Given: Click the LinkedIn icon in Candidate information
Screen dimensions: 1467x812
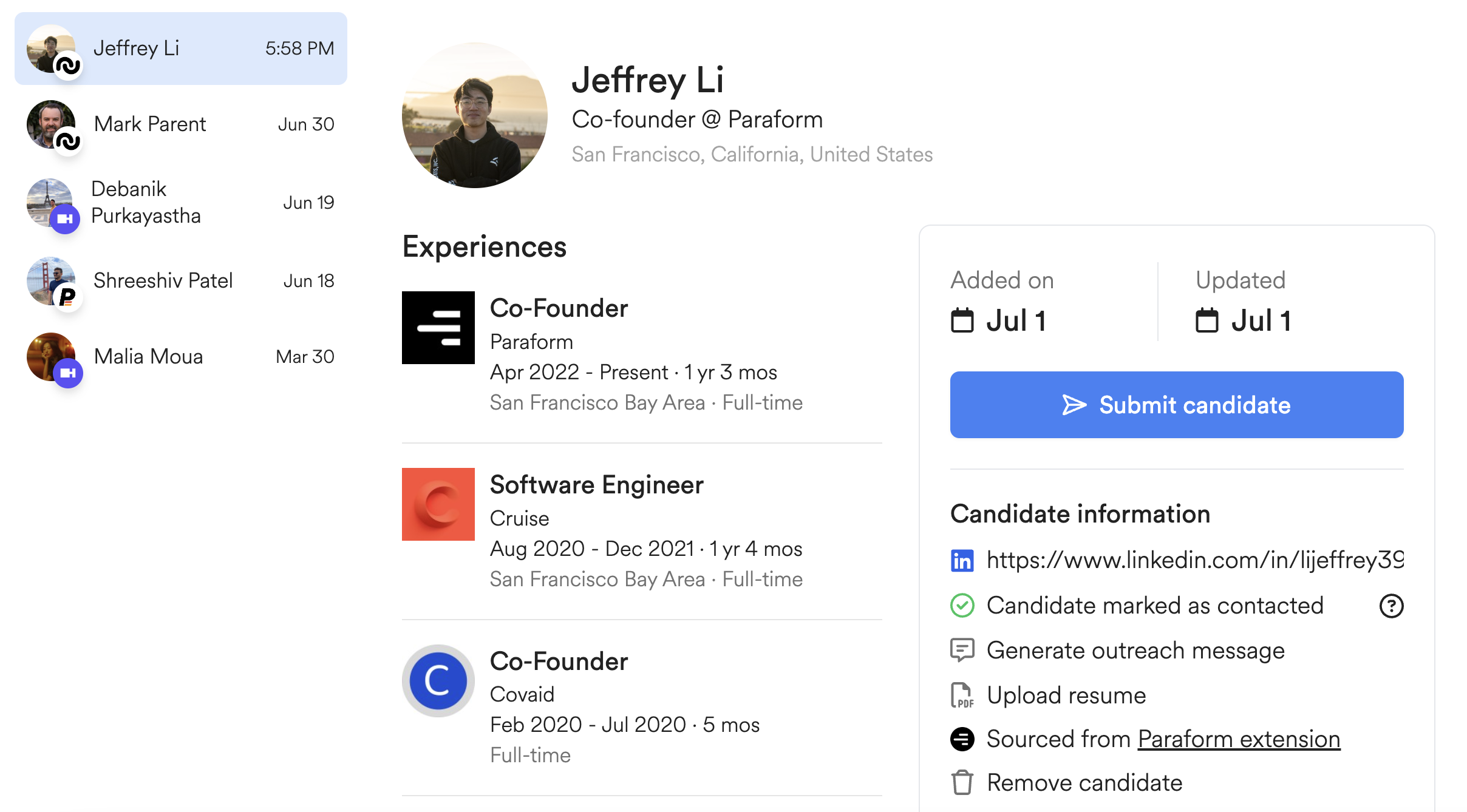Looking at the screenshot, I should click(962, 561).
